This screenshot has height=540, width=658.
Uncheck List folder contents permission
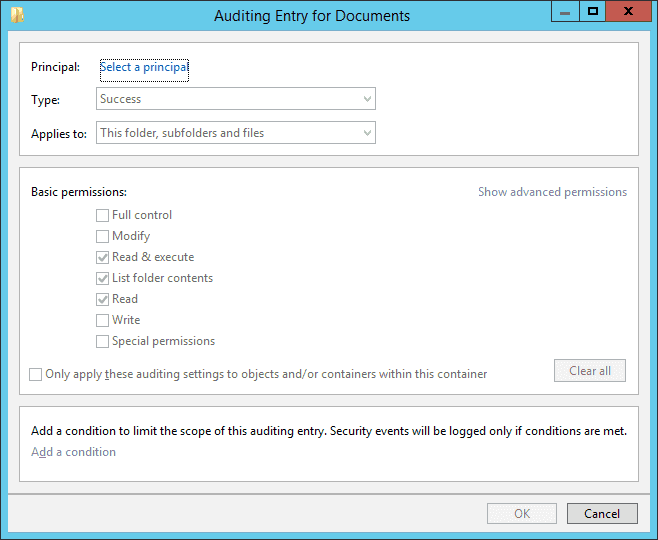103,278
